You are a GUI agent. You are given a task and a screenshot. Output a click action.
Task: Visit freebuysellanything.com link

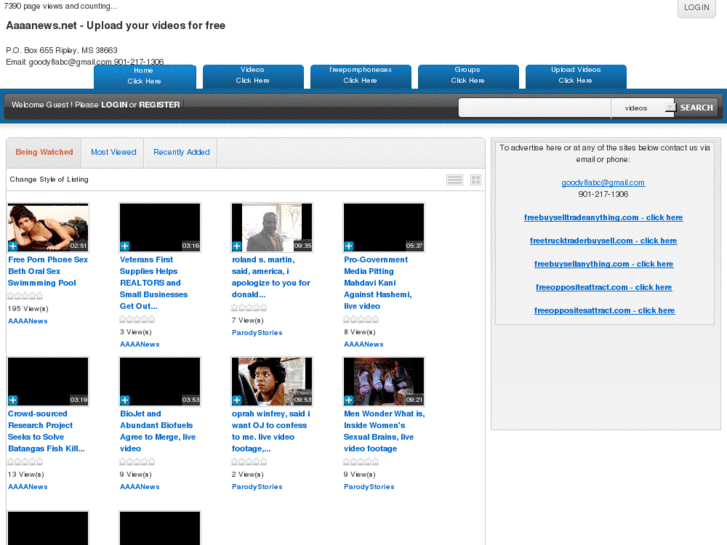click(604, 264)
